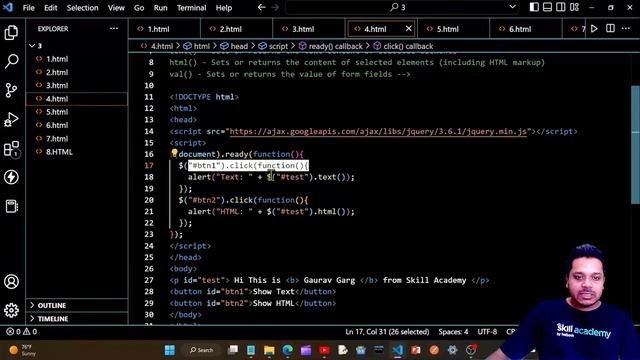Open the Accounts menu icon
Viewport: 640px width, 360px height.
pyautogui.click(x=11, y=282)
